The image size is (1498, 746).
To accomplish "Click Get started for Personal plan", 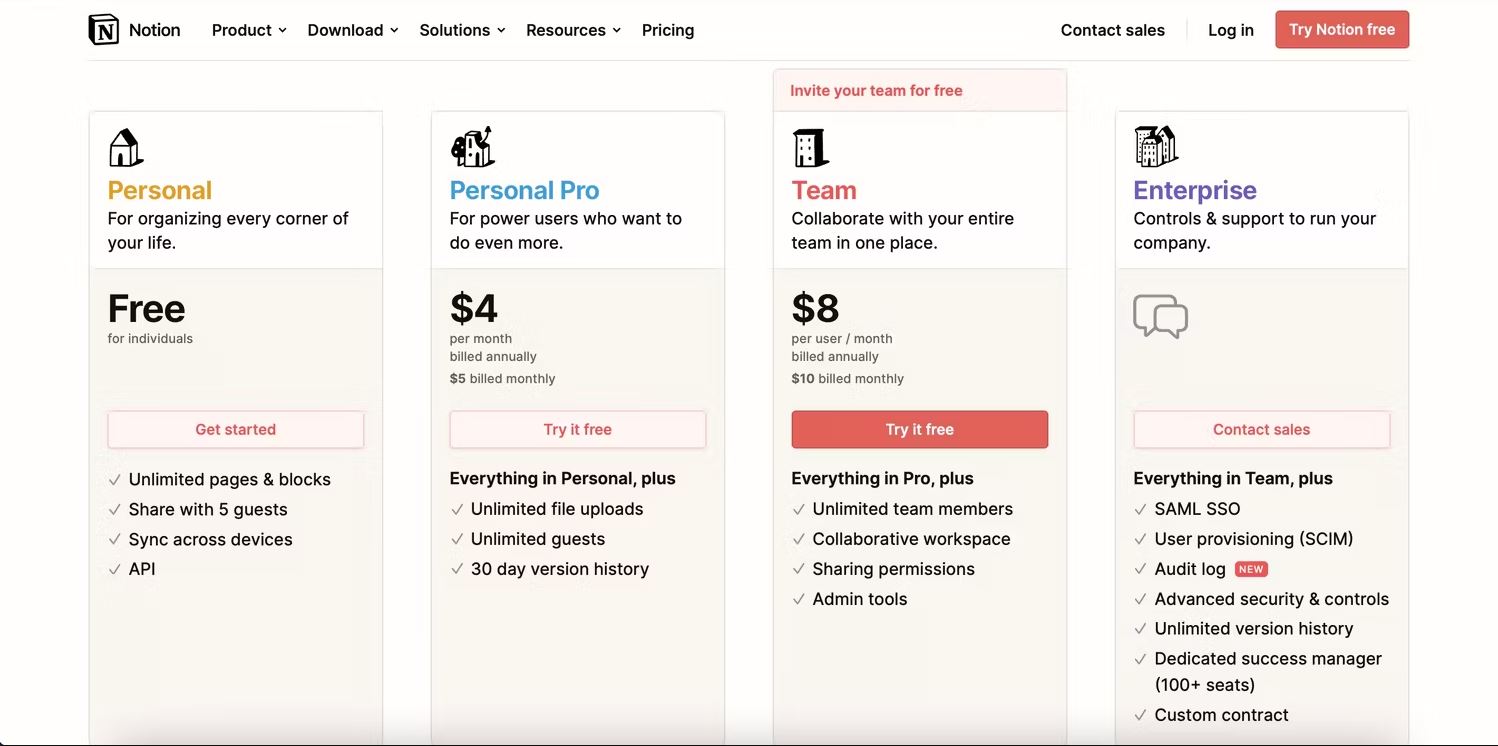I will pos(236,429).
